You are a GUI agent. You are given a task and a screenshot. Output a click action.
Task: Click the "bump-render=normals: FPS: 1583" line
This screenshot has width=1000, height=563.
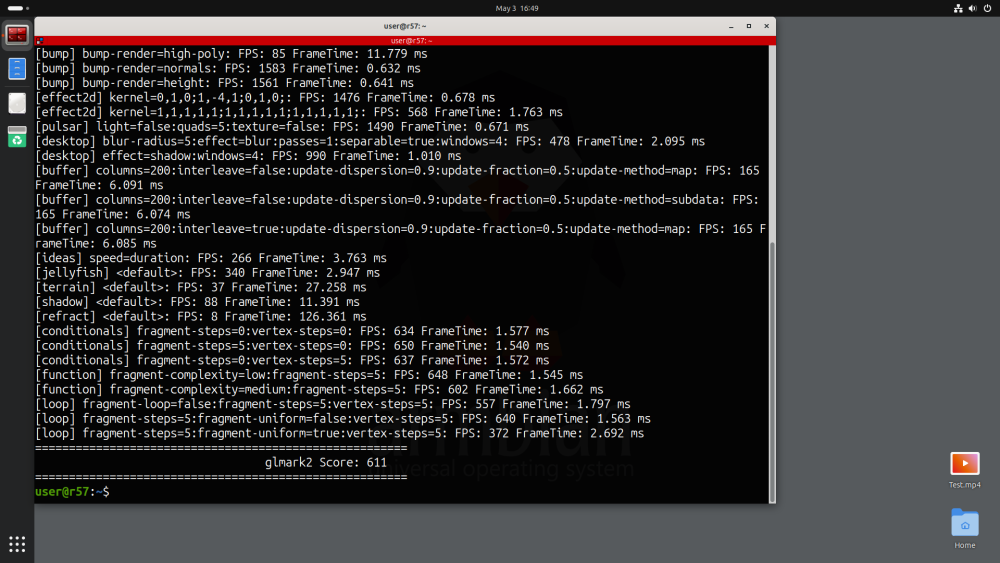point(228,69)
